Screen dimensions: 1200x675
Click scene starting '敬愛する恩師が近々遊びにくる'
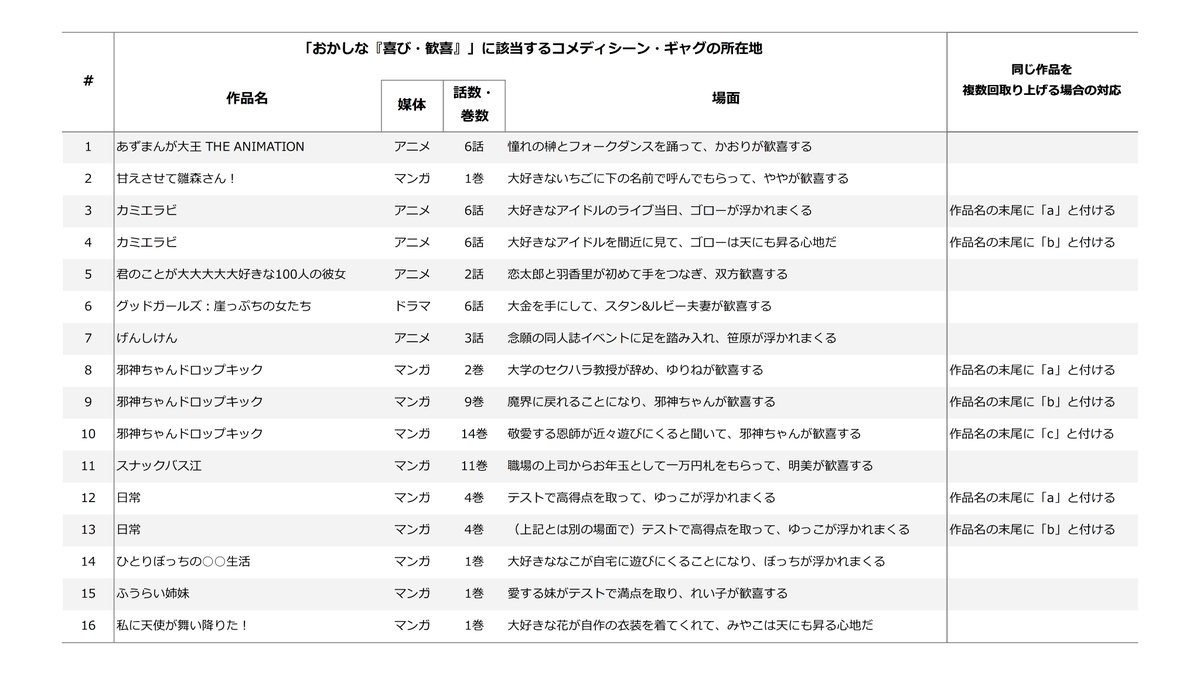(x=684, y=434)
